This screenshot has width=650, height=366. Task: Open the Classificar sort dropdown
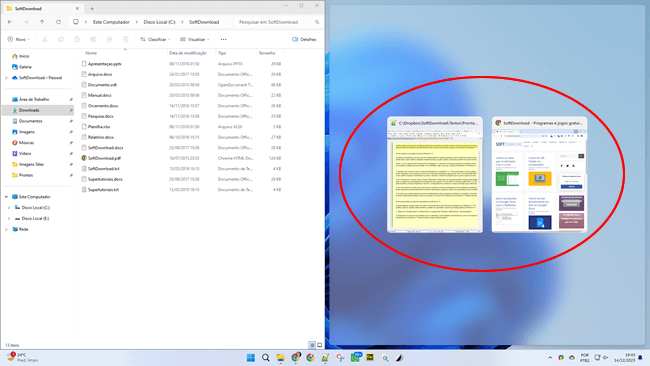[x=155, y=39]
